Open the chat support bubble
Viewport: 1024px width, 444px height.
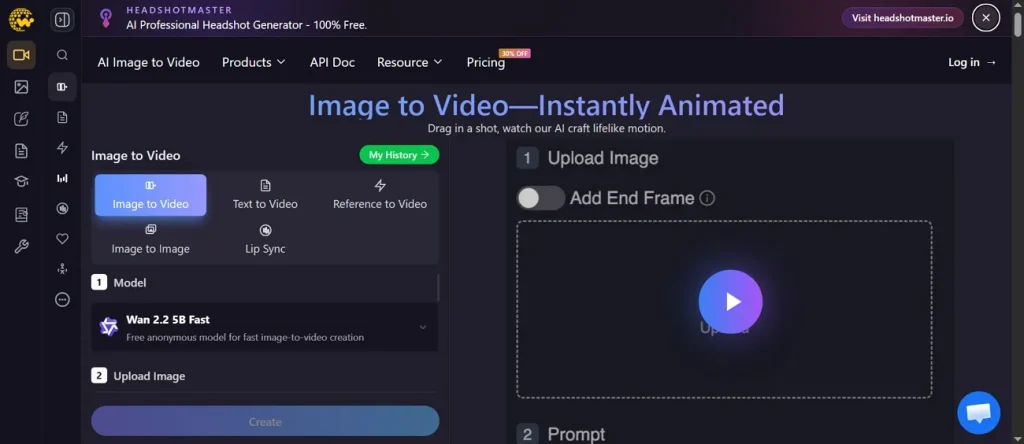978,413
